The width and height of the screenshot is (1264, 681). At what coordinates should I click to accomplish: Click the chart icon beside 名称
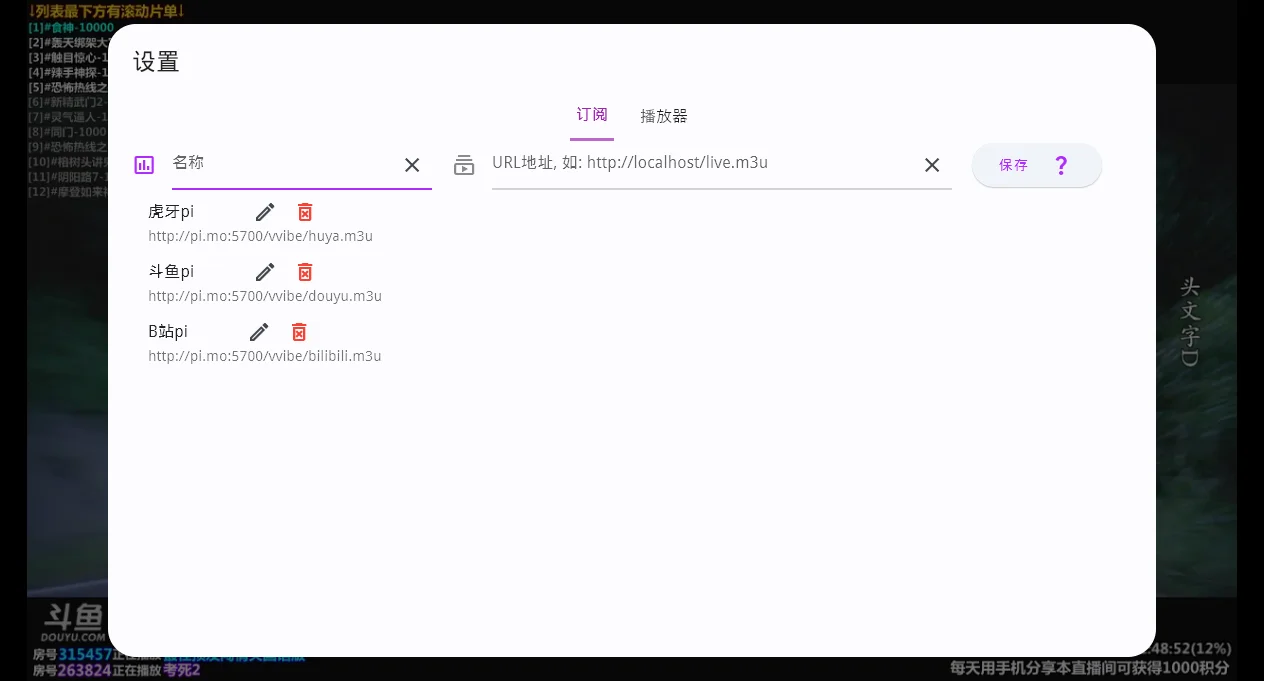(x=144, y=165)
